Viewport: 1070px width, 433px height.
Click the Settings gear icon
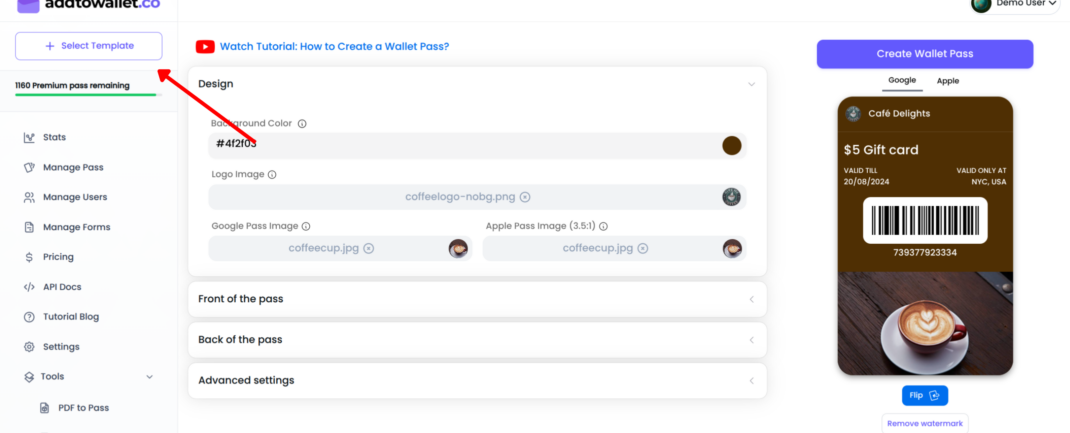(30, 347)
